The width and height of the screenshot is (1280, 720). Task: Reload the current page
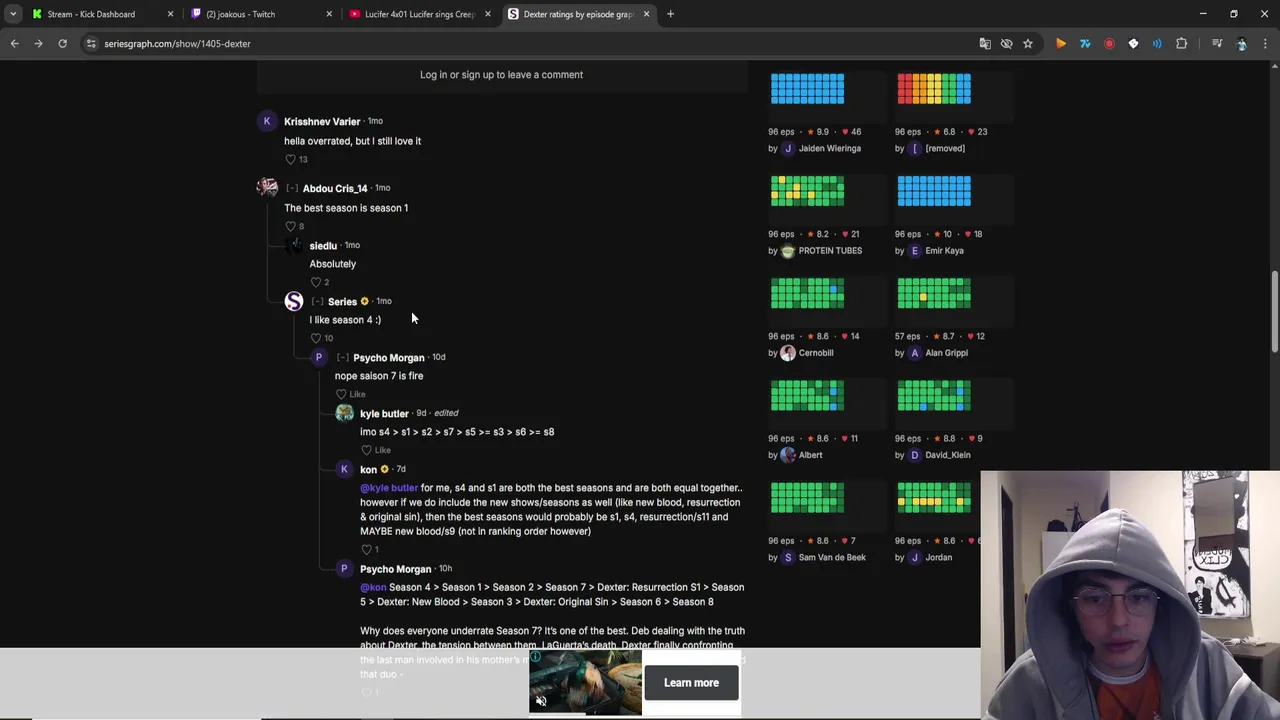(62, 44)
